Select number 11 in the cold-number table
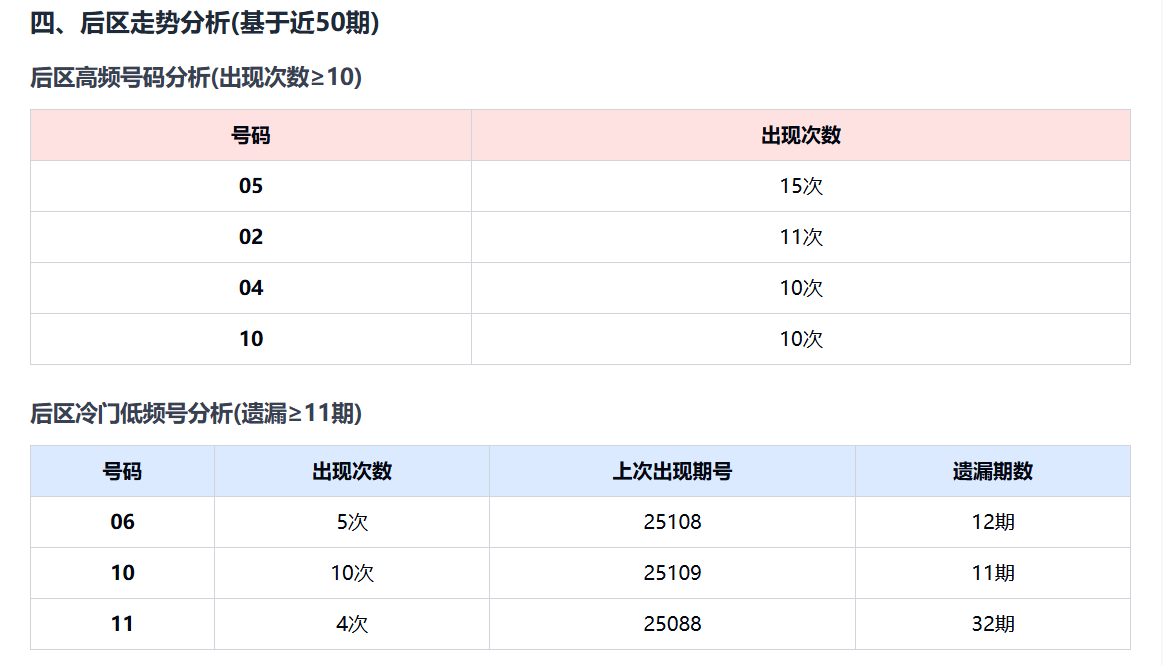 (x=122, y=624)
